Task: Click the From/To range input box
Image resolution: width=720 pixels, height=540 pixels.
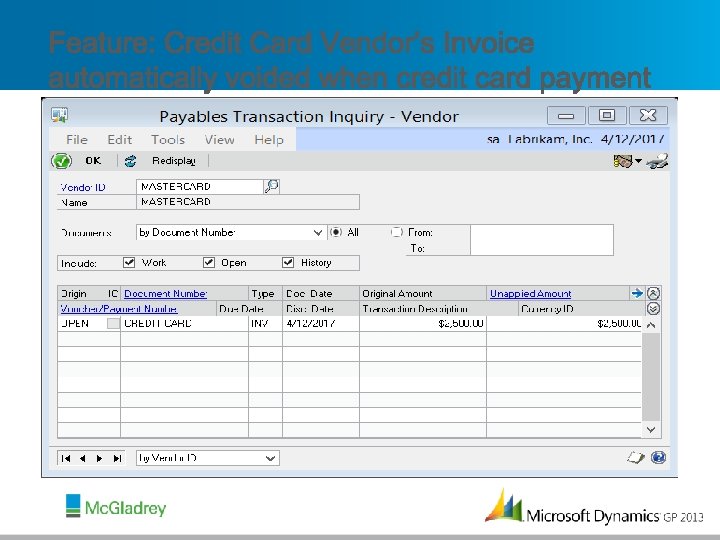Action: (x=542, y=240)
